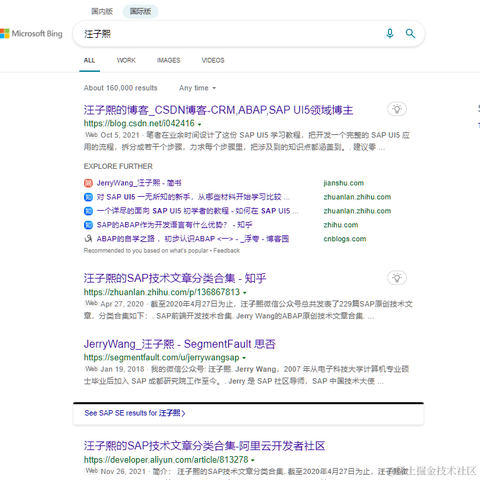The height and width of the screenshot is (480, 480).
Task: Click the https://segmentfault.com/u/jerrywangsap URL
Action: tap(161, 358)
